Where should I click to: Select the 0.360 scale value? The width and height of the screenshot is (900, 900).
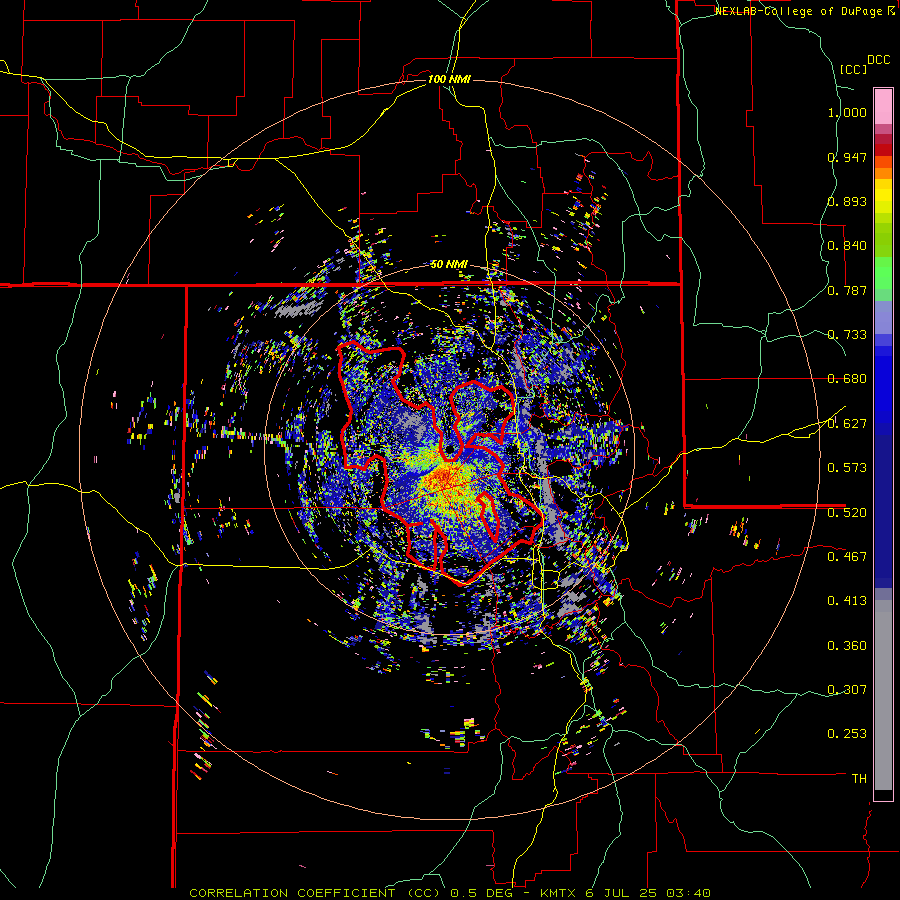point(847,646)
